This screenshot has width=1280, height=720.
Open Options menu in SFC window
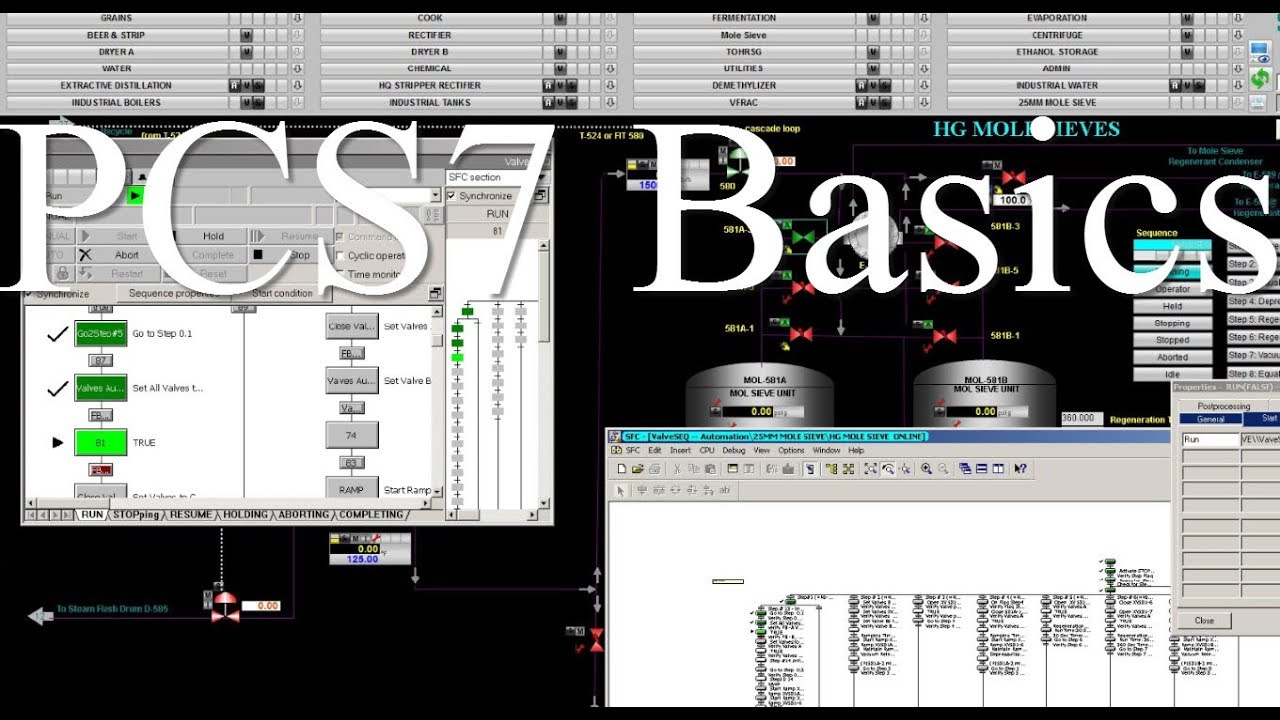click(791, 450)
